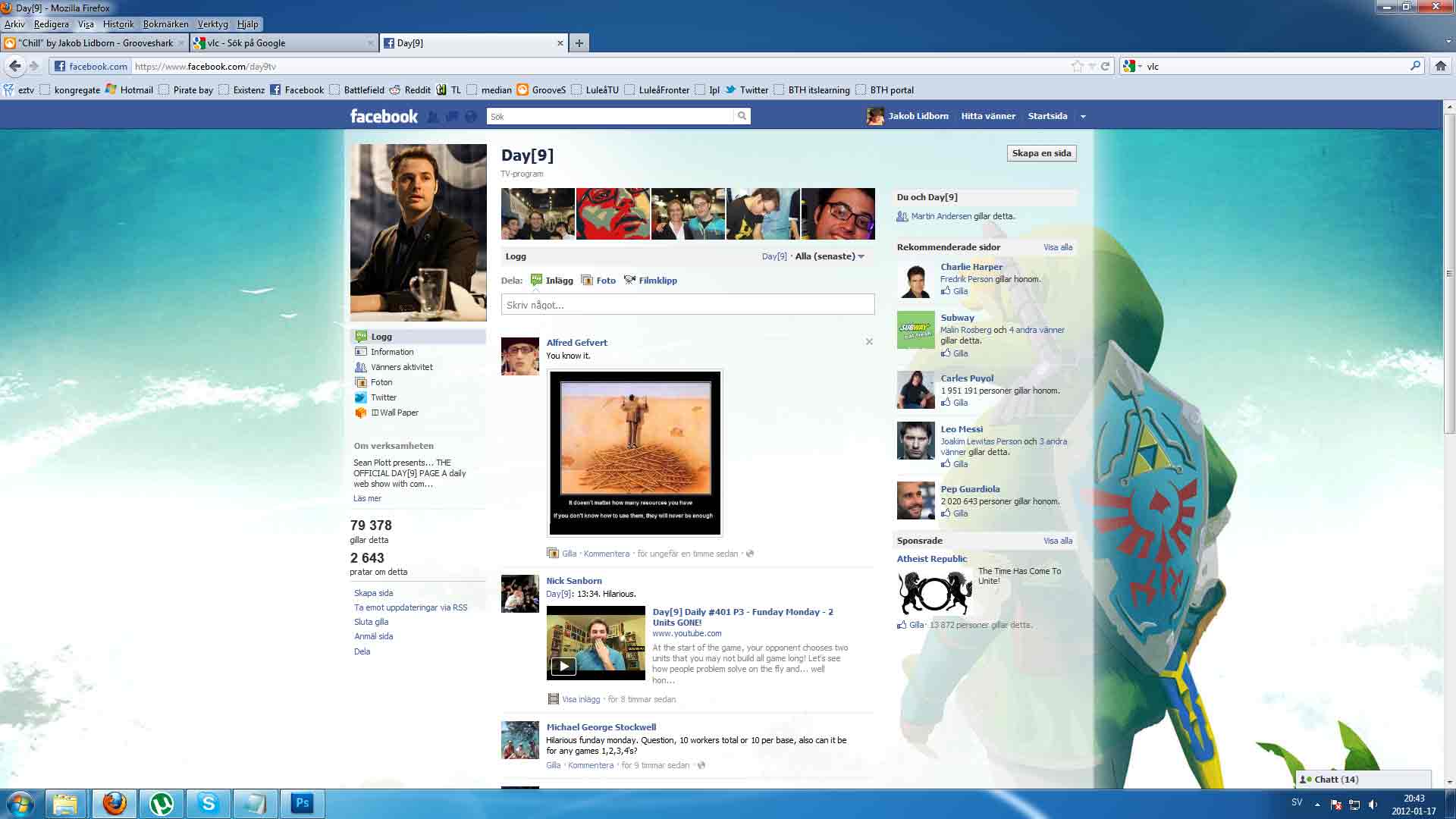This screenshot has width=1456, height=819.
Task: Open the Windows Start button
Action: (x=20, y=803)
